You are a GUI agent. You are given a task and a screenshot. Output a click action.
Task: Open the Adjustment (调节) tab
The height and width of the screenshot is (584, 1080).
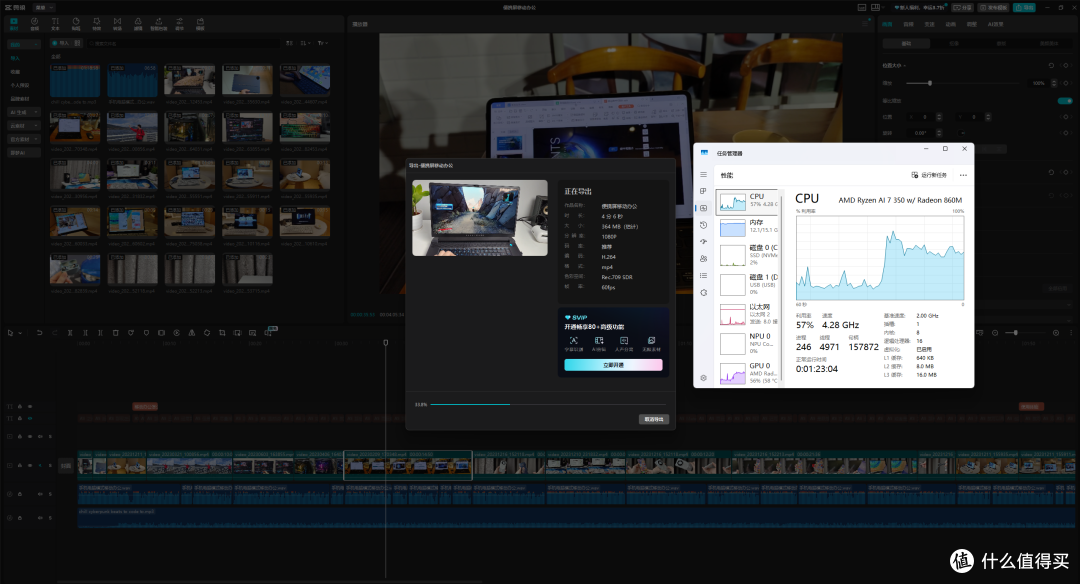point(179,24)
